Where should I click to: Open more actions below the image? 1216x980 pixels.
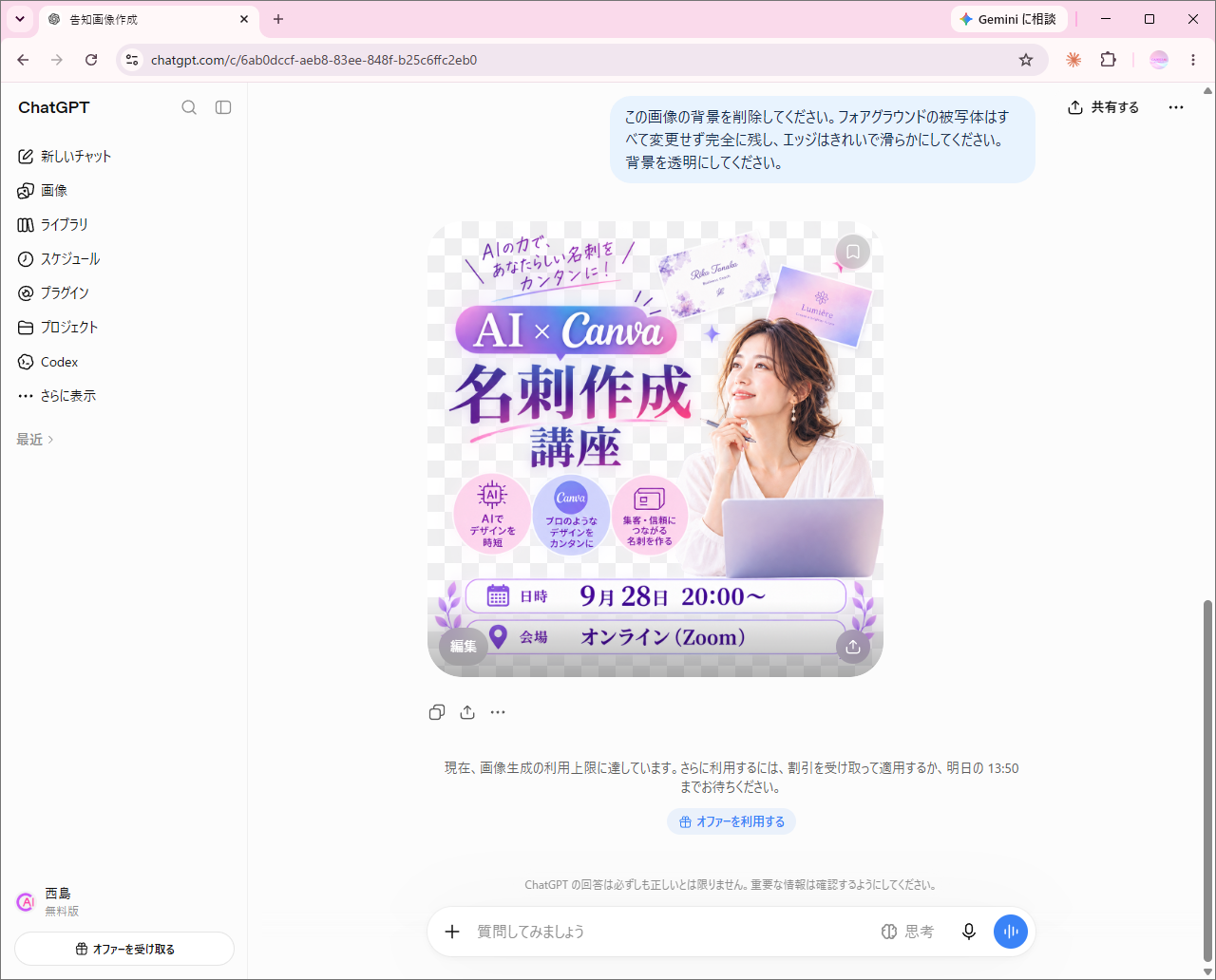(x=498, y=712)
